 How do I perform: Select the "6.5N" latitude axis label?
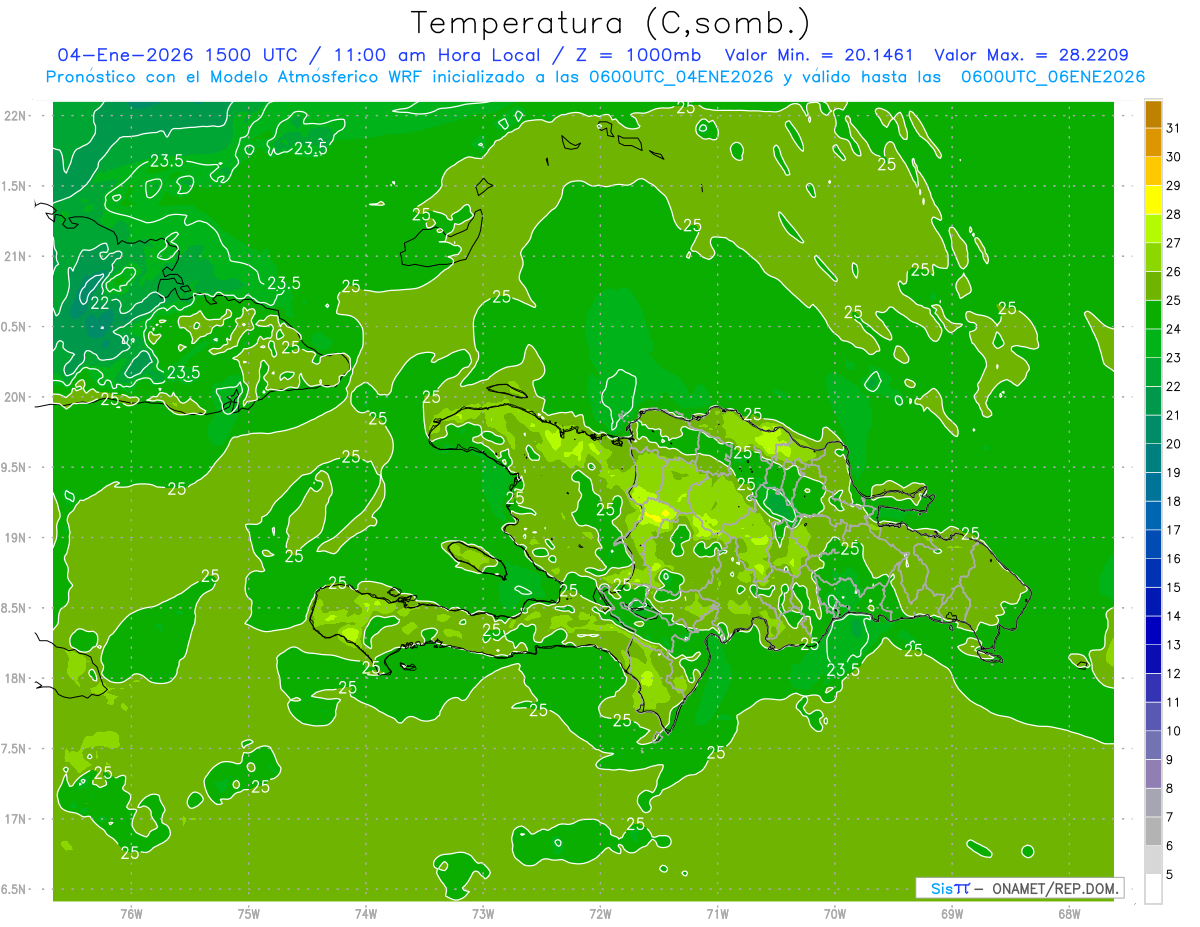coord(14,890)
